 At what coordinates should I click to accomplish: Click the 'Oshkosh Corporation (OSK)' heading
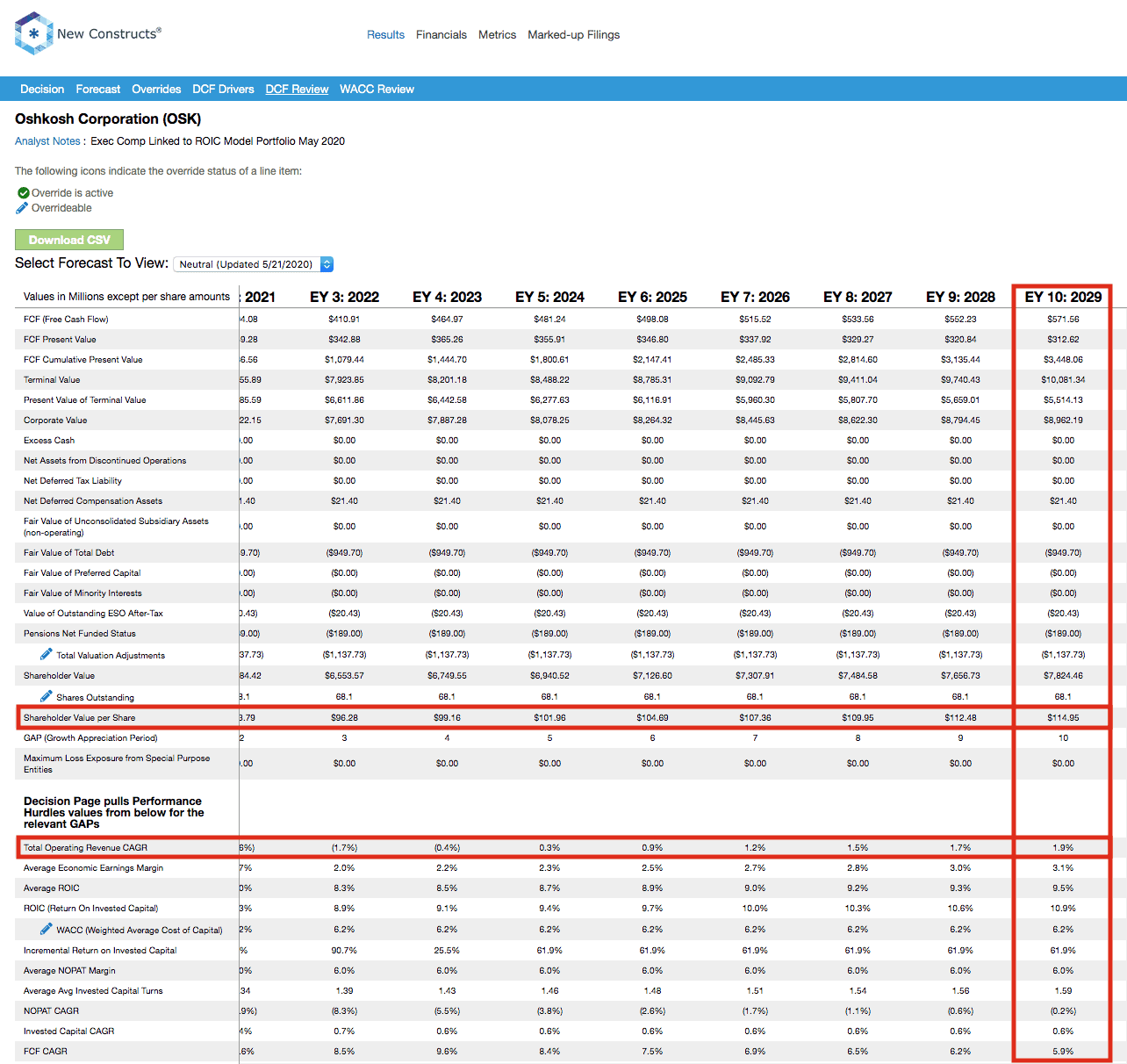[108, 119]
